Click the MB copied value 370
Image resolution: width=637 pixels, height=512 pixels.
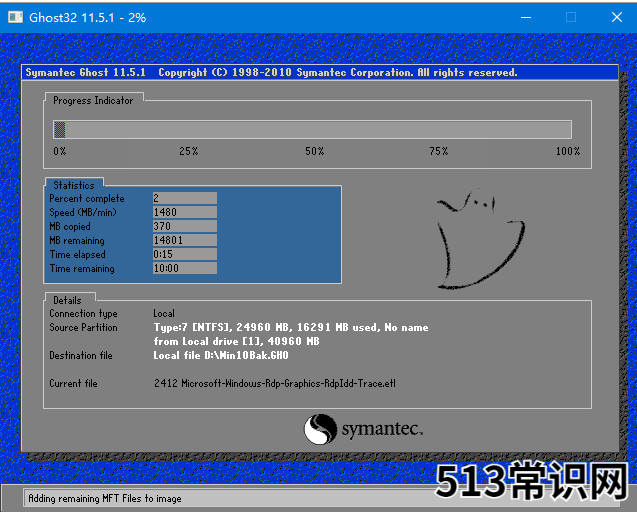(x=185, y=226)
